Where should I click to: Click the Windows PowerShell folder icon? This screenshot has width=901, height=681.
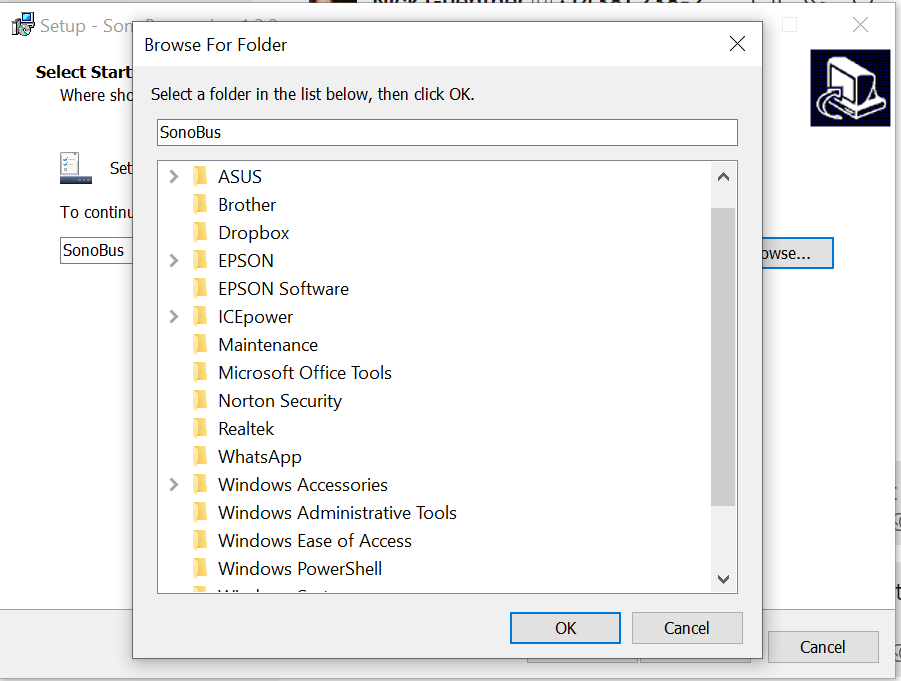(x=200, y=569)
